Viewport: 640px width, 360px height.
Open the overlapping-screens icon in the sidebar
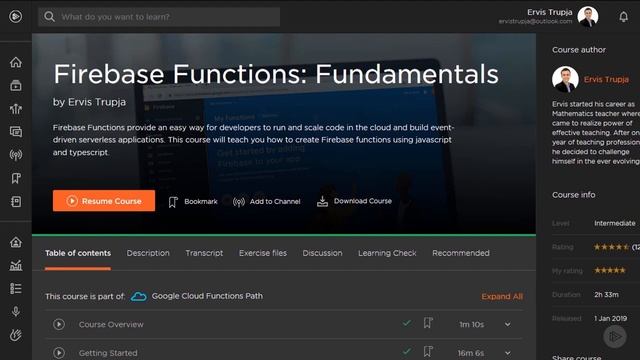[16, 132]
